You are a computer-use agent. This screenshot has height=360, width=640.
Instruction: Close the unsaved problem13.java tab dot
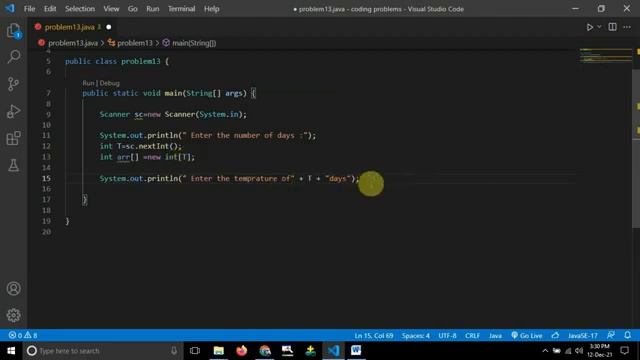(109, 27)
